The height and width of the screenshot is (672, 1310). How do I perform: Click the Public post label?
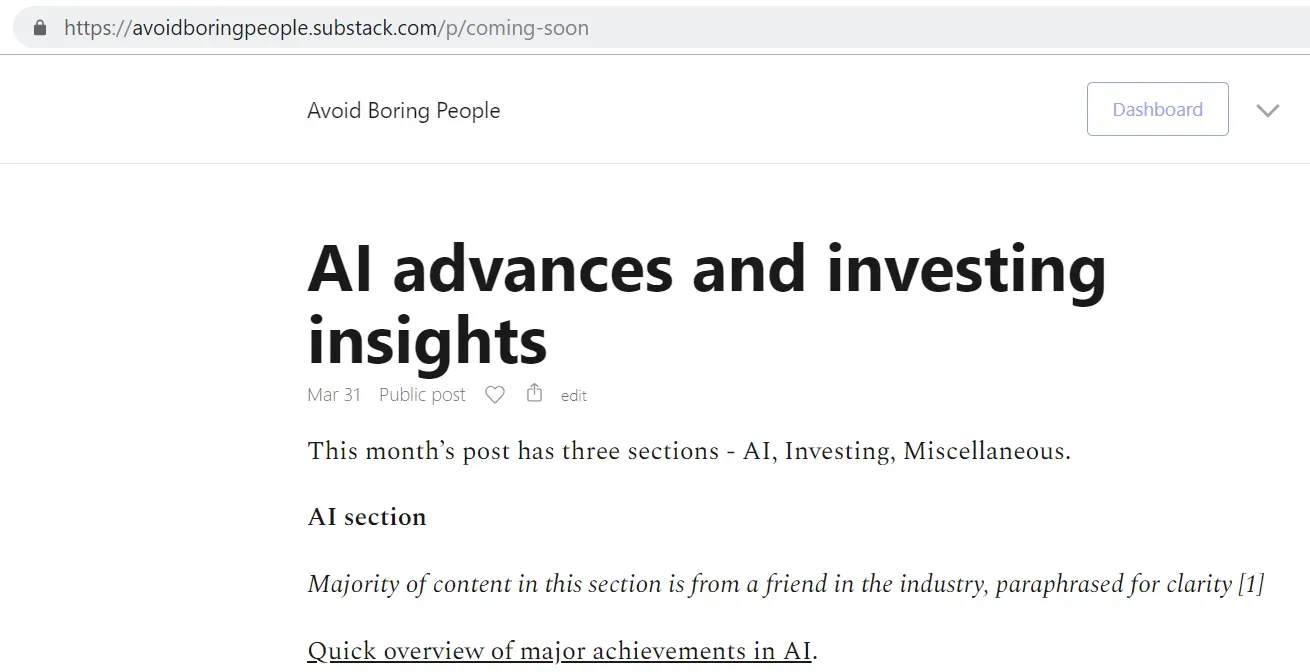(422, 395)
